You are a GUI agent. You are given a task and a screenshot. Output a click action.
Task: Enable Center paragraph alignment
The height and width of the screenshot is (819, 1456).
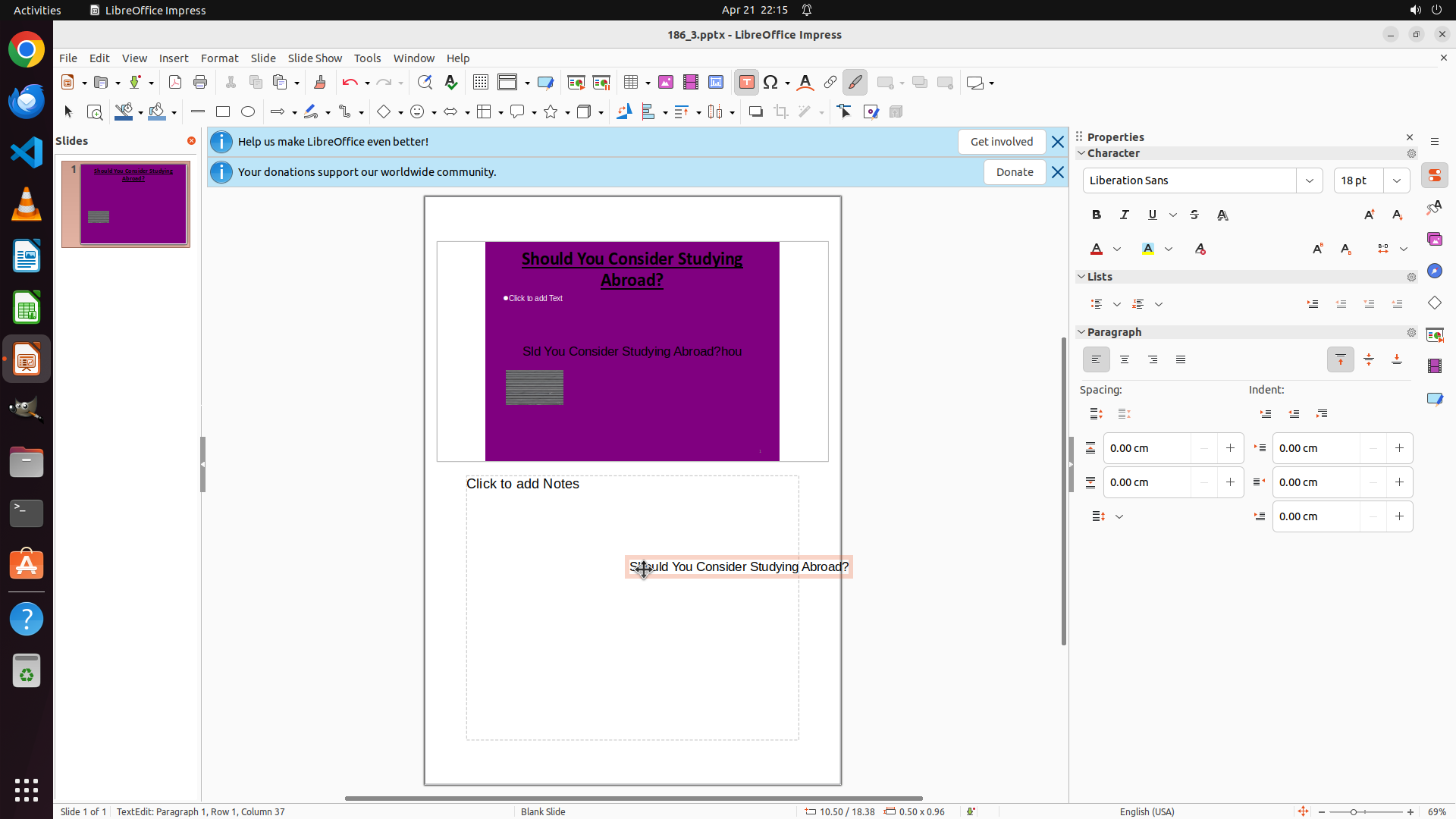1125,360
